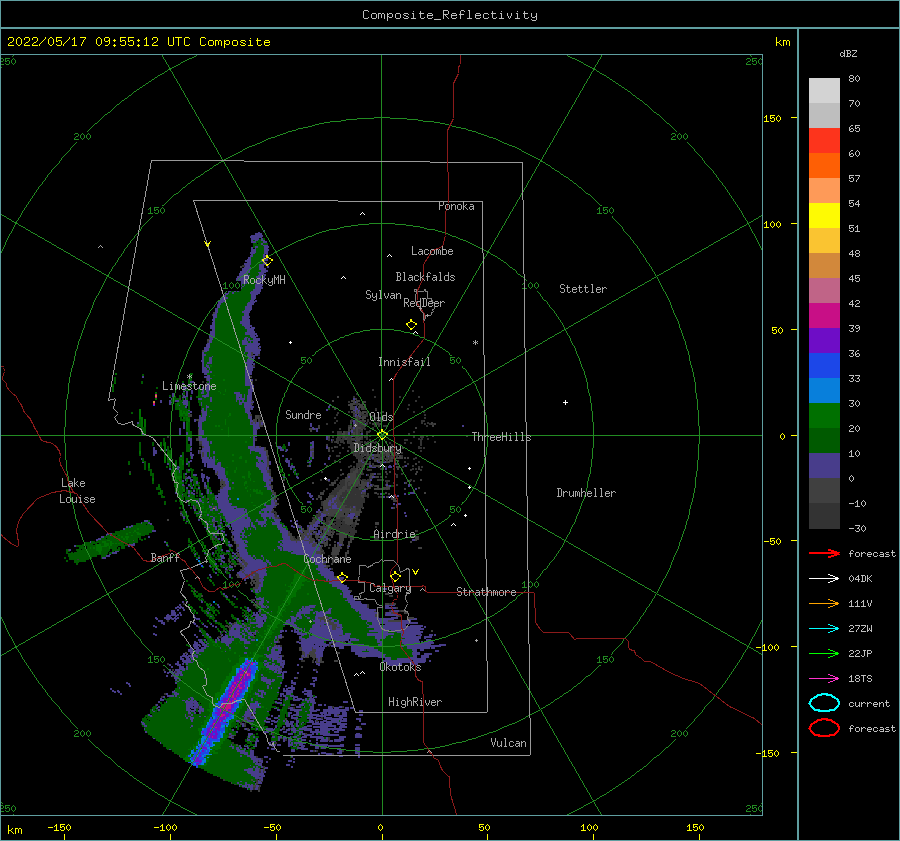This screenshot has height=841, width=900.
Task: Click the yellow diamond marker above Calgary
Action: (395, 576)
